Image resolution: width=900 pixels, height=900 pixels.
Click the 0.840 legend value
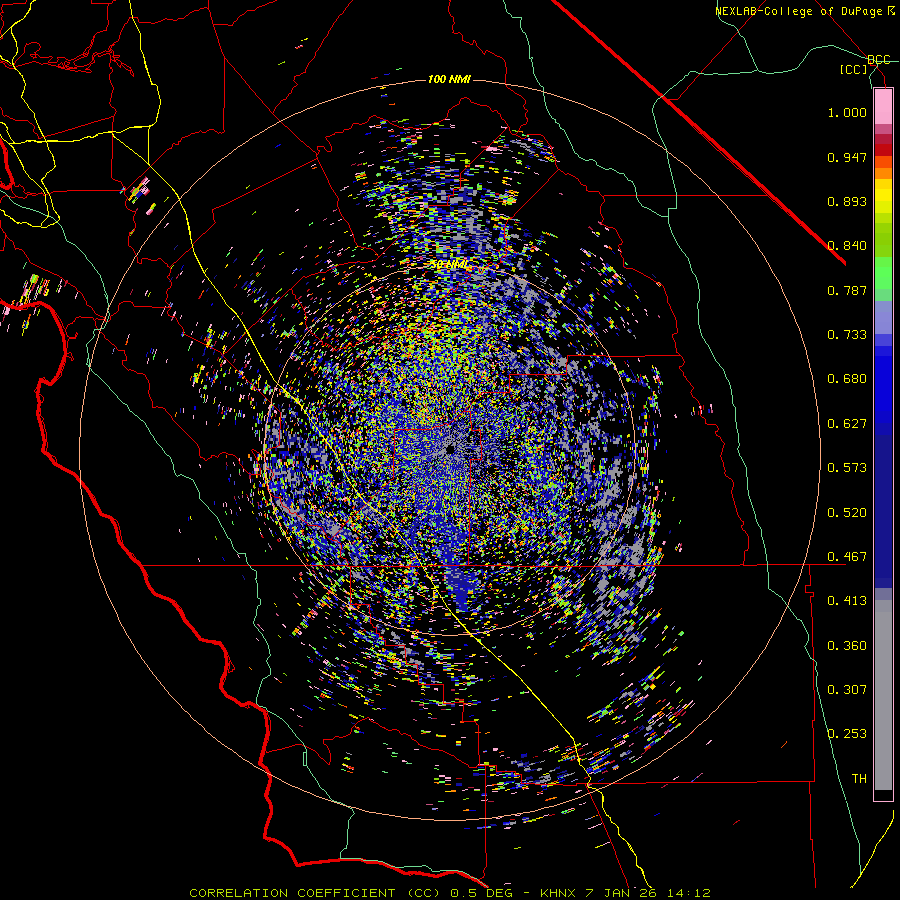click(x=847, y=246)
